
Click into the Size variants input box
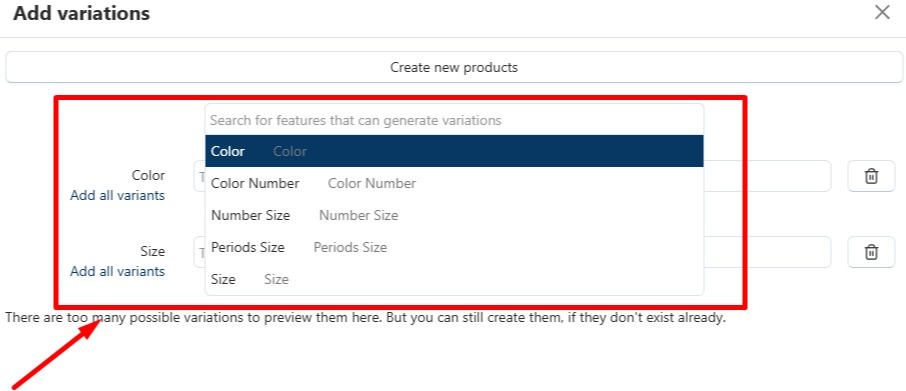click(x=767, y=252)
